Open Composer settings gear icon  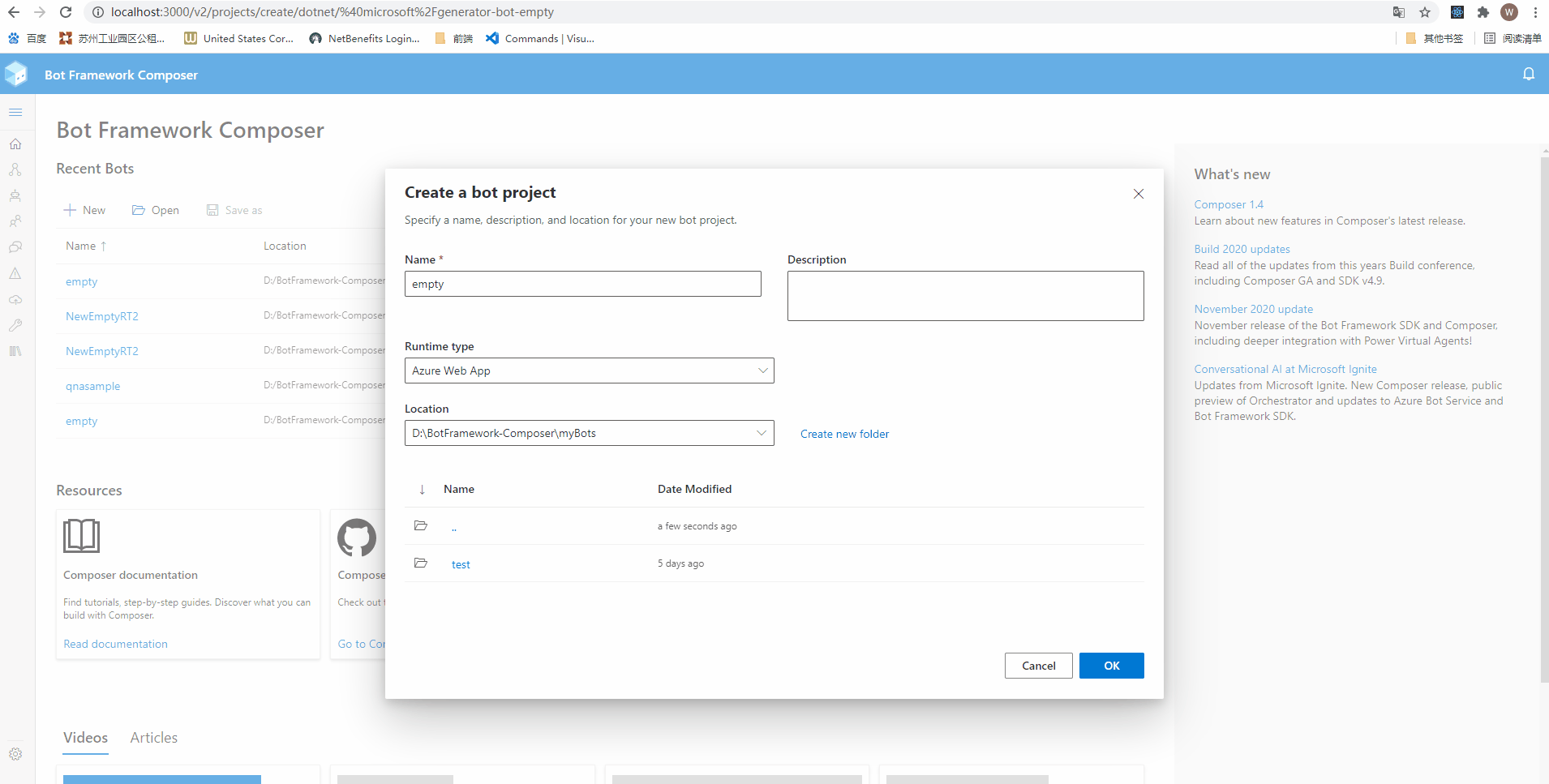click(15, 754)
